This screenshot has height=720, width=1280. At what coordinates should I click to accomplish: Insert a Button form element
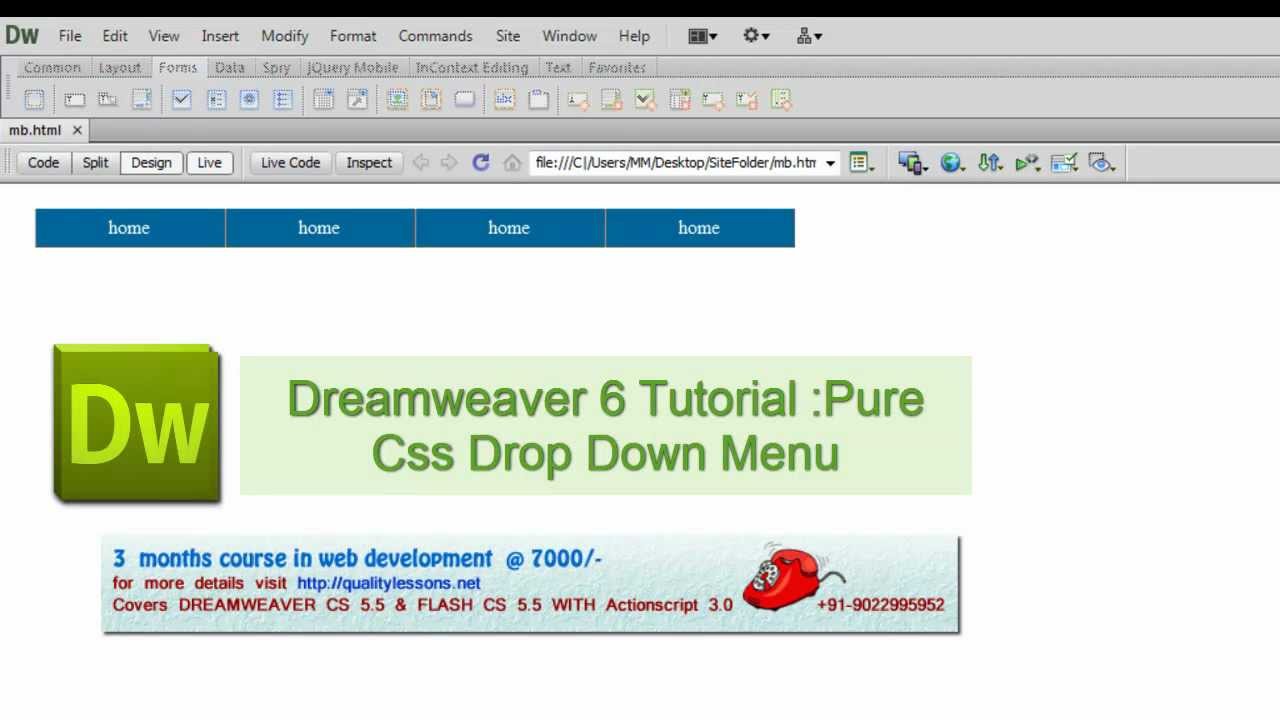465,99
